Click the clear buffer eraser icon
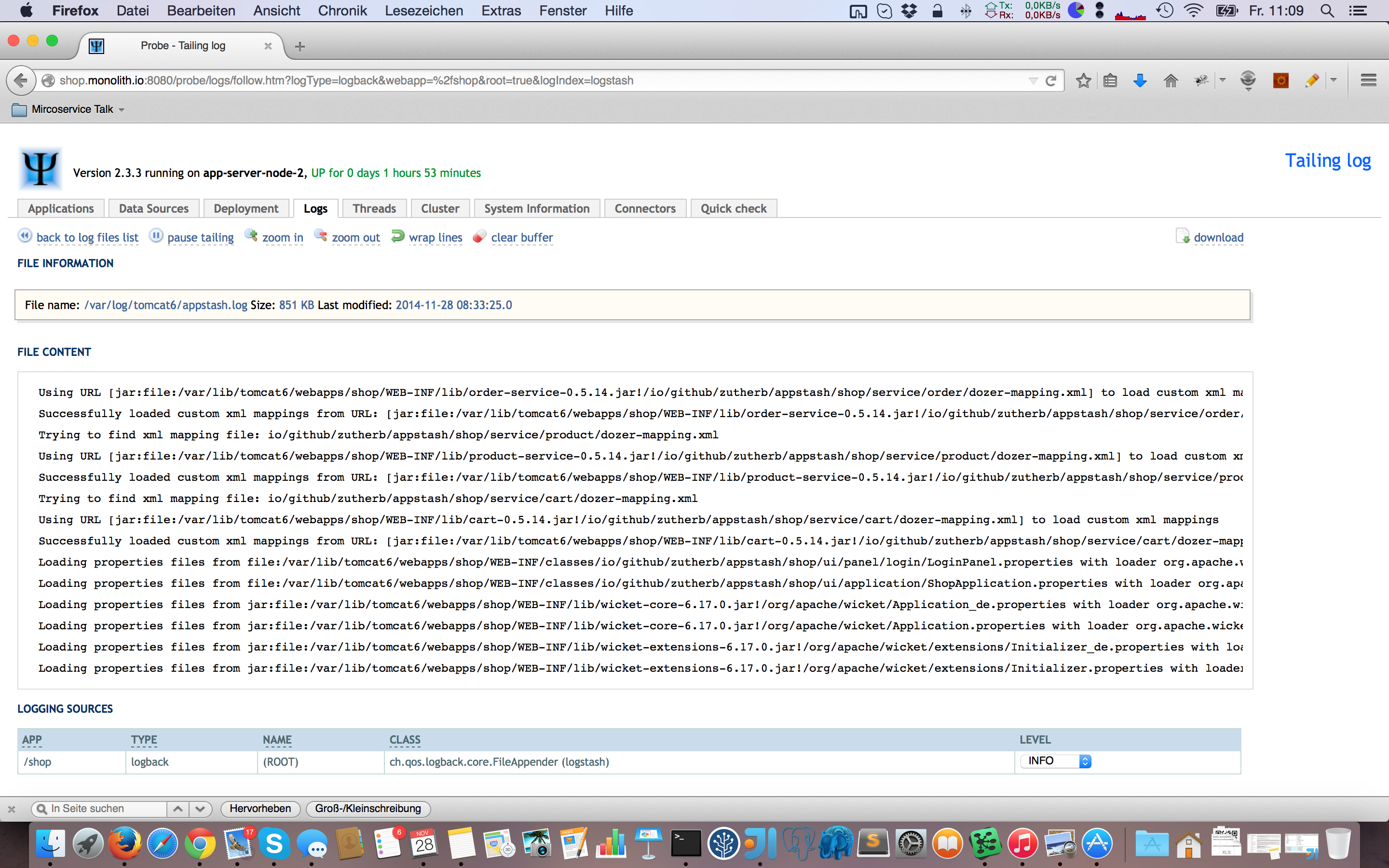The height and width of the screenshot is (868, 1389). pos(479,236)
